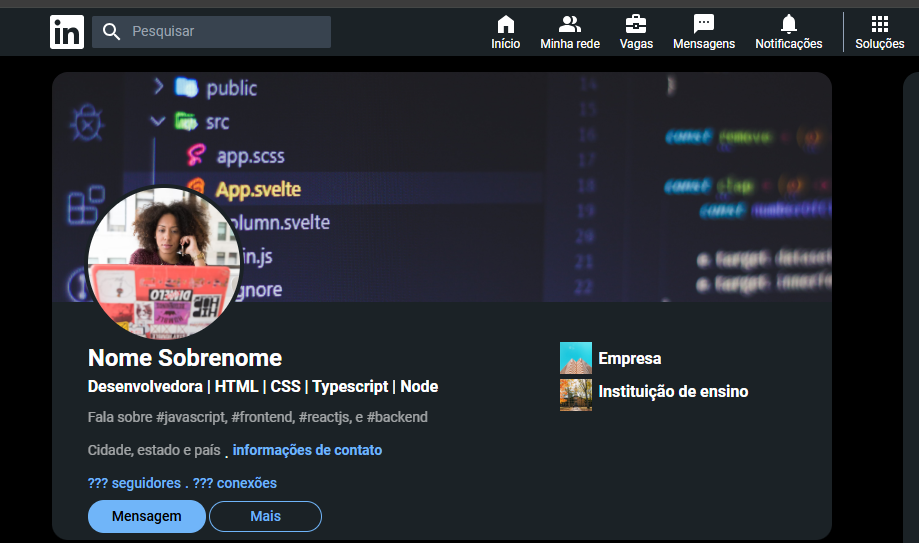This screenshot has width=919, height=543.
Task: Open the Soluções grid icon
Action: click(x=879, y=24)
